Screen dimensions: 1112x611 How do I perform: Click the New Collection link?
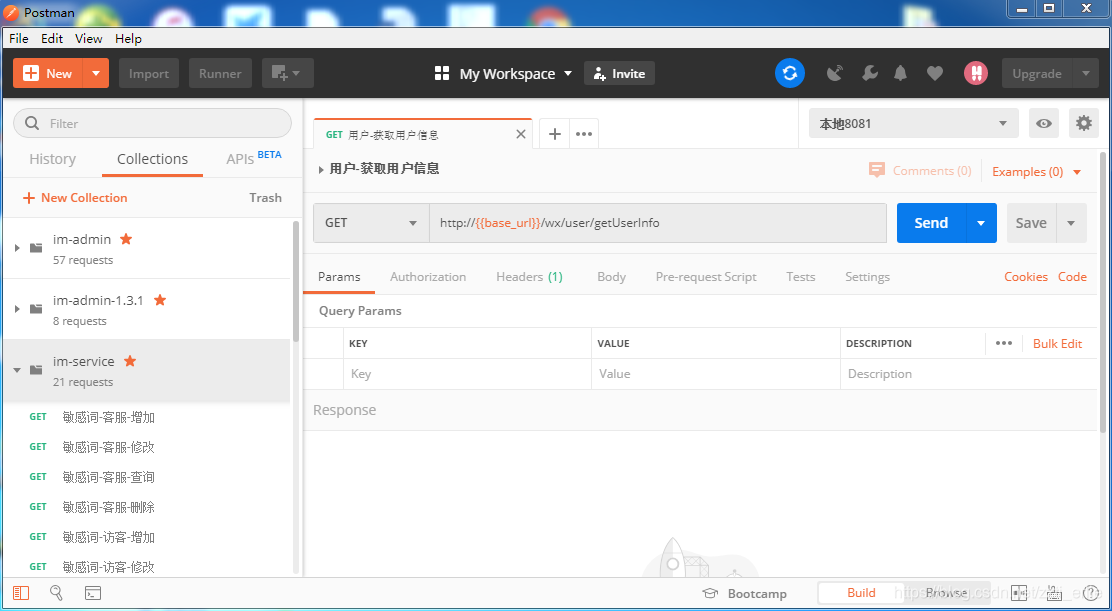(75, 198)
